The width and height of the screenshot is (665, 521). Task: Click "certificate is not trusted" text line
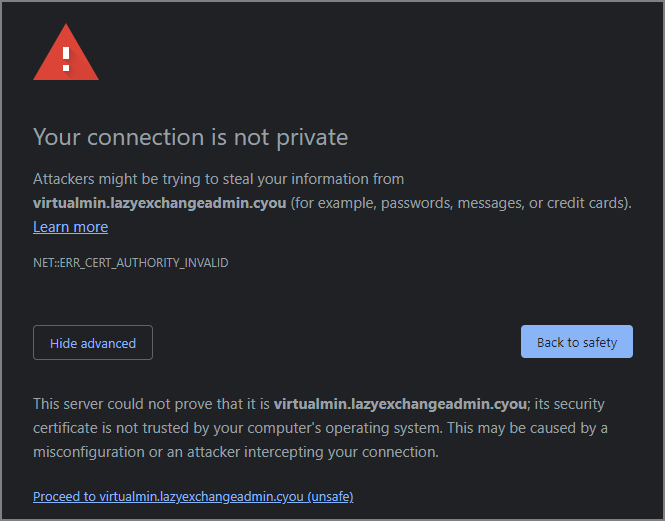click(320, 428)
